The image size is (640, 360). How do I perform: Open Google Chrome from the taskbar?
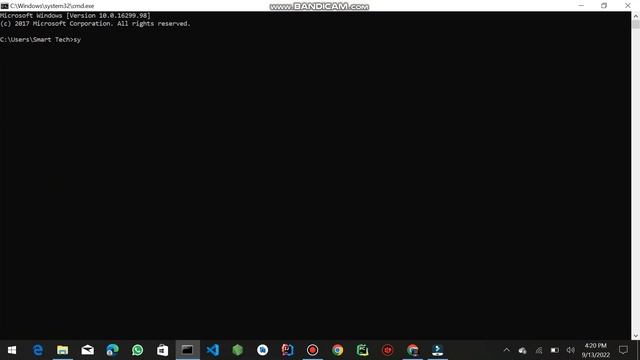338,350
